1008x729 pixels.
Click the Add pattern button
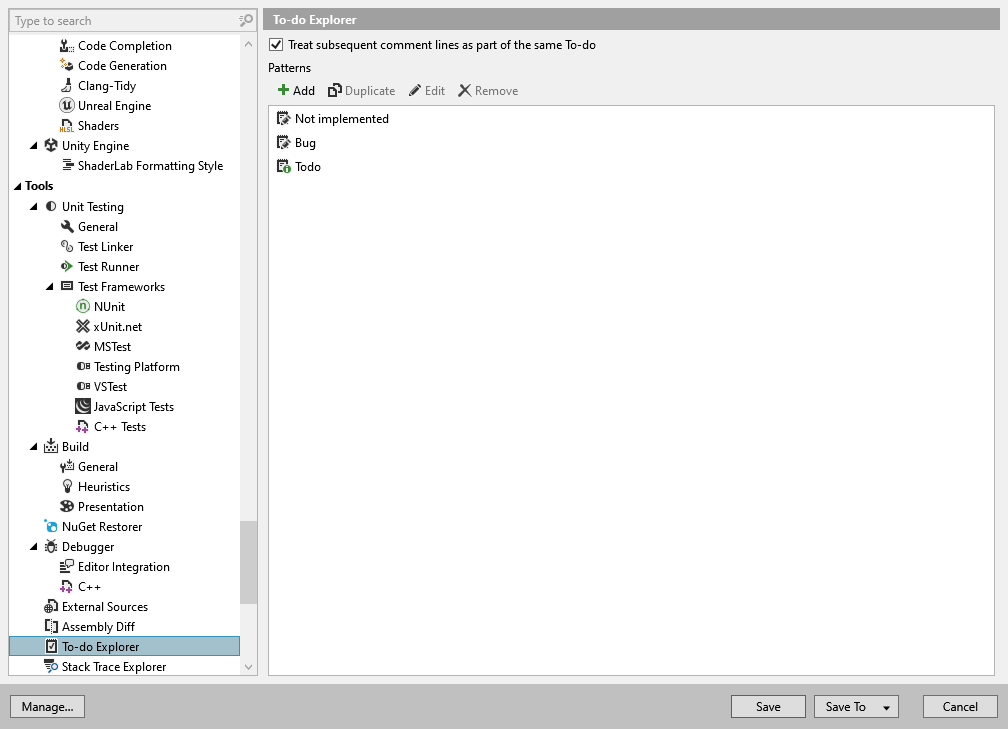click(296, 90)
